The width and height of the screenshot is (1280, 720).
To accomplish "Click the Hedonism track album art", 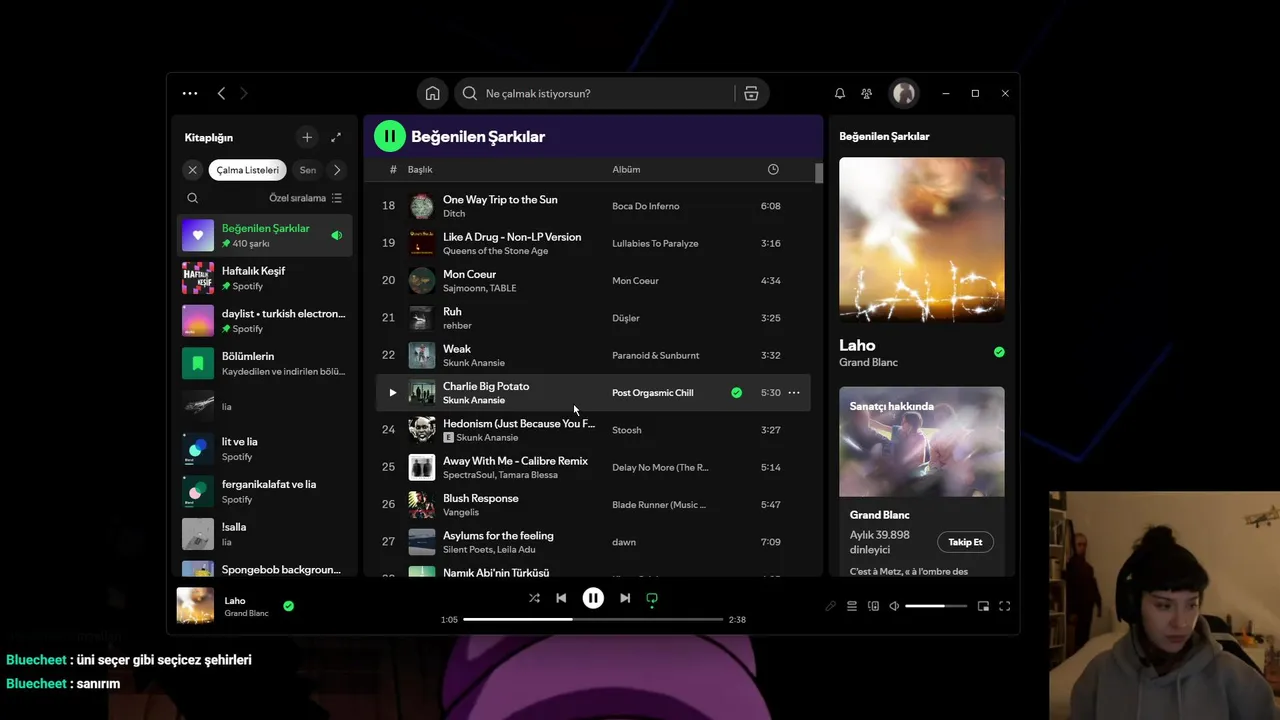I will tap(422, 430).
